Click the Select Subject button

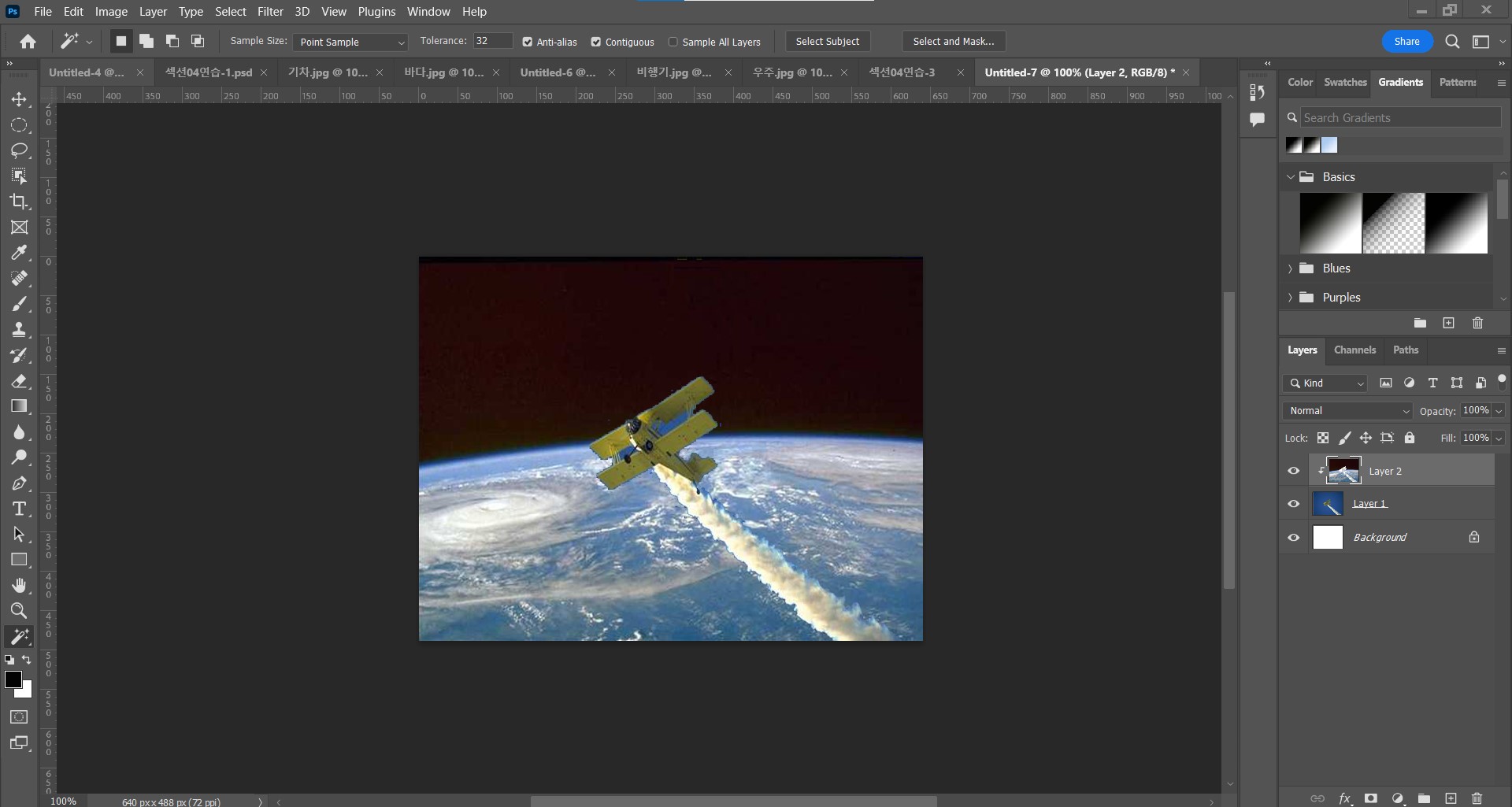point(828,42)
